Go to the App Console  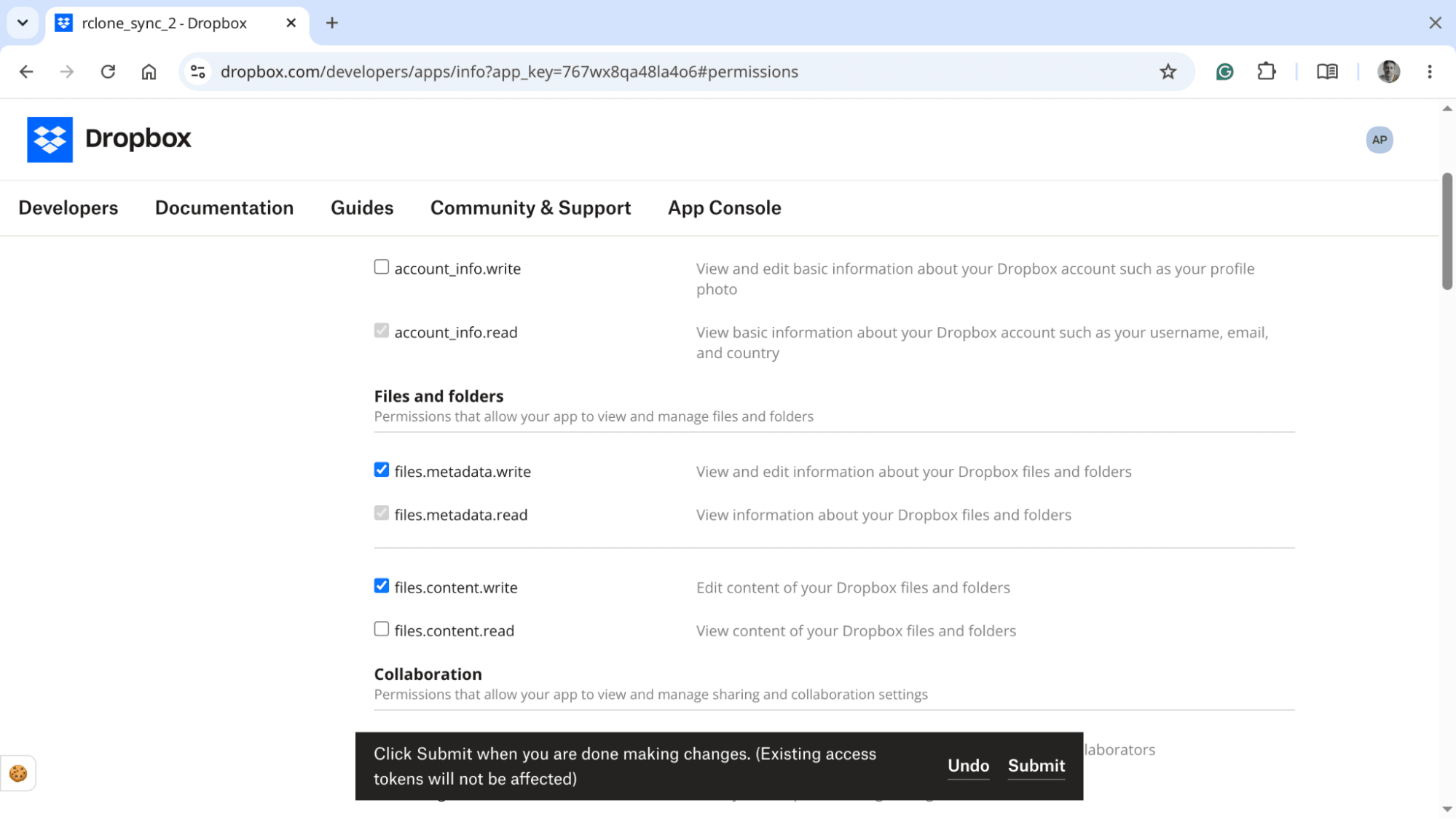[x=725, y=208]
